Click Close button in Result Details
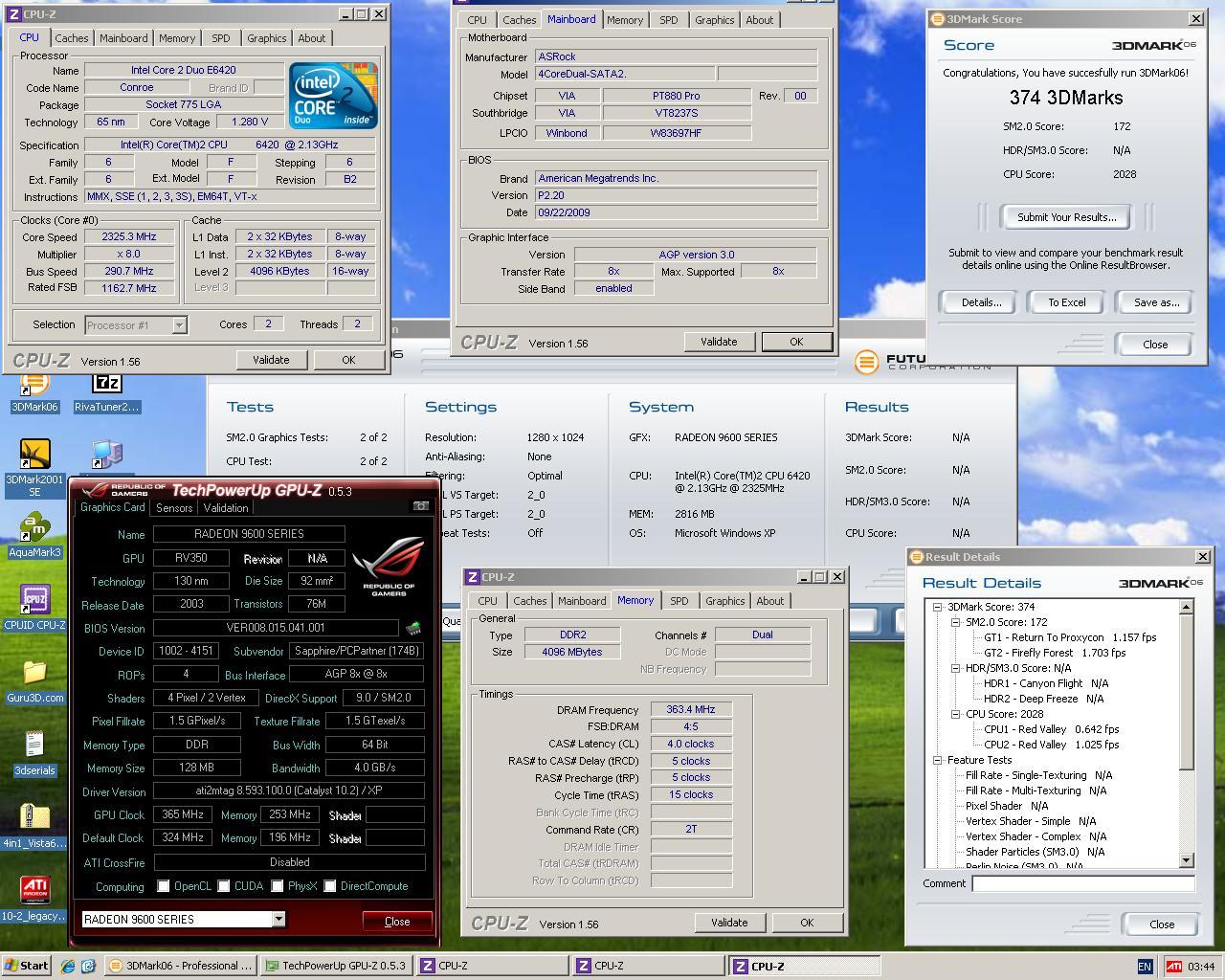The height and width of the screenshot is (980, 1225). [1162, 924]
